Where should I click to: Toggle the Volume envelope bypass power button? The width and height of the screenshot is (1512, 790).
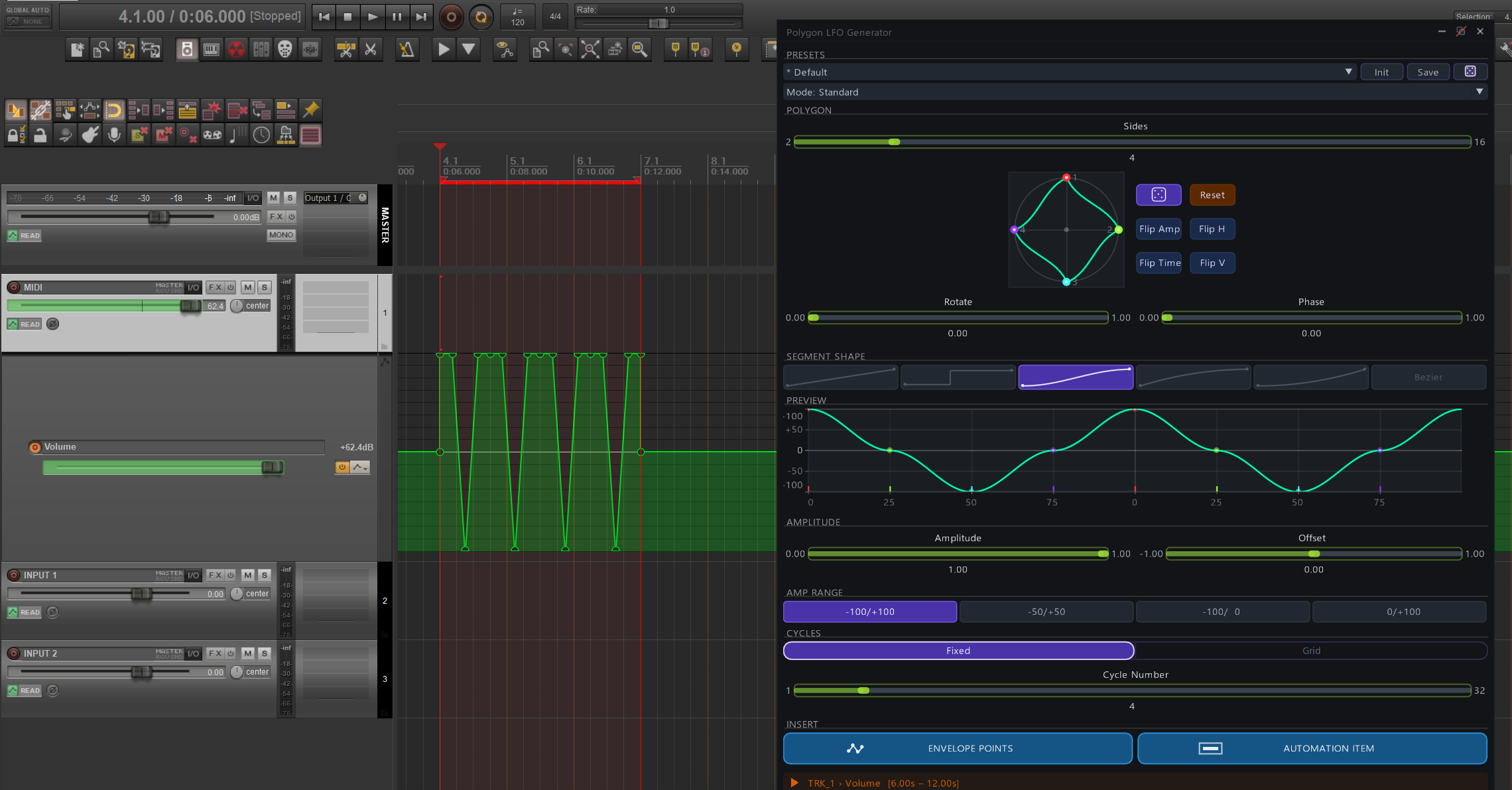click(x=342, y=467)
